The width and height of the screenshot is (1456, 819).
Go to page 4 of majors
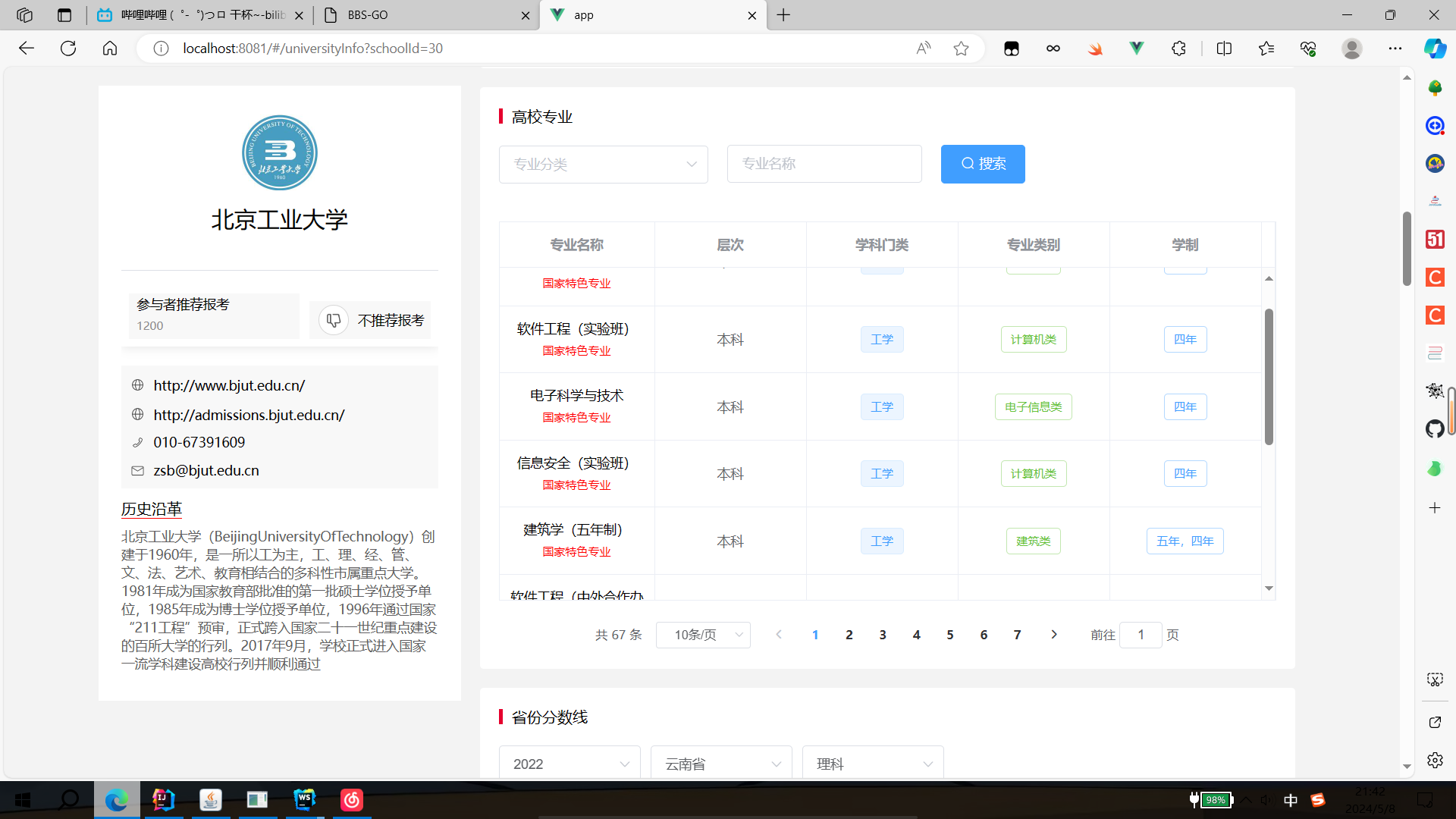coord(917,635)
